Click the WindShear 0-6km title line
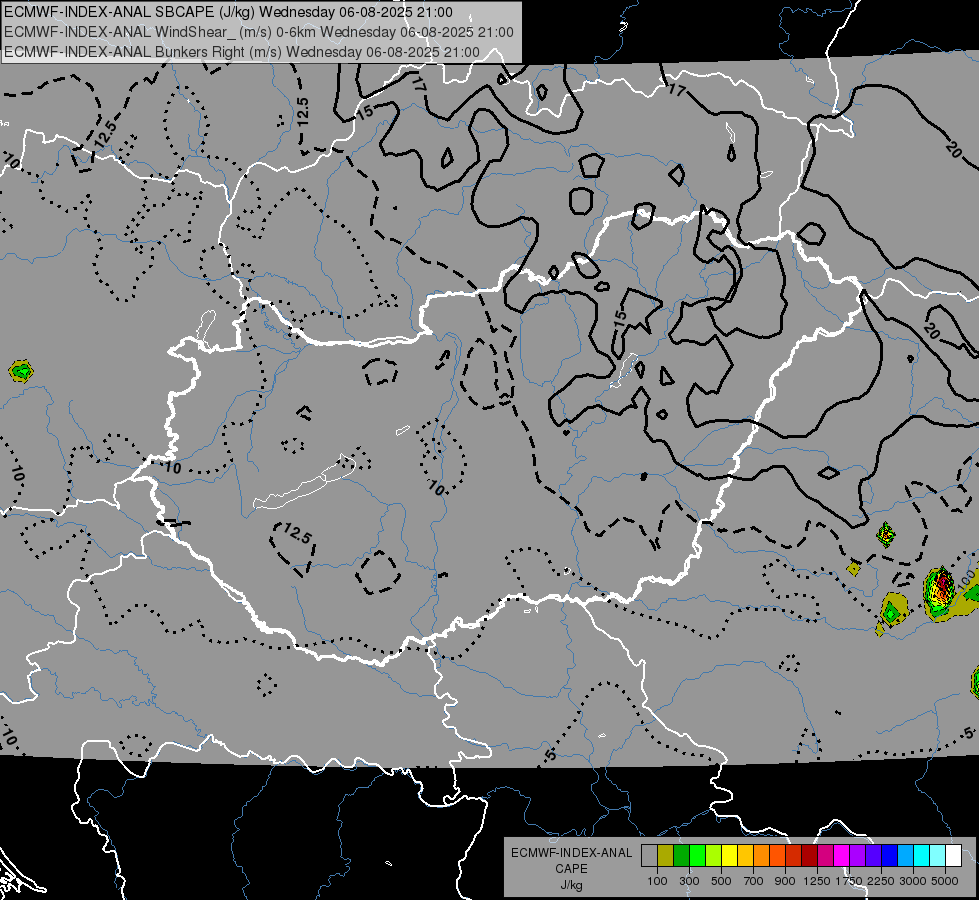Image resolution: width=979 pixels, height=900 pixels. click(x=258, y=32)
